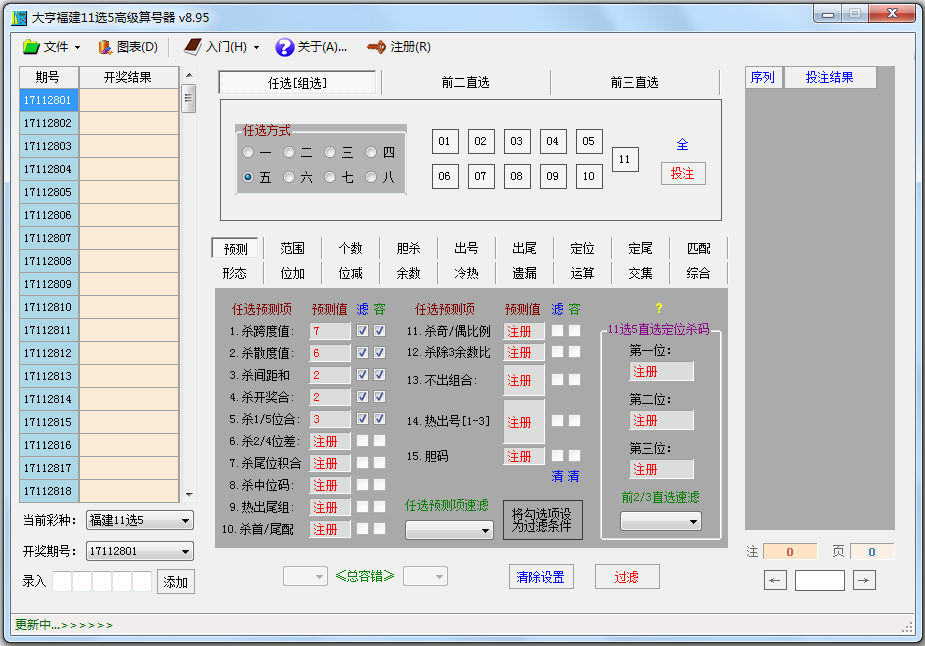925x646 pixels.
Task: Click the first 录入 number box
Action: pos(62,582)
